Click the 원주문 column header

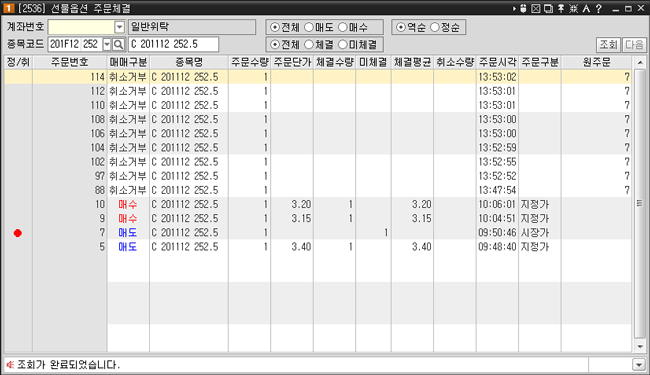pyautogui.click(x=596, y=63)
